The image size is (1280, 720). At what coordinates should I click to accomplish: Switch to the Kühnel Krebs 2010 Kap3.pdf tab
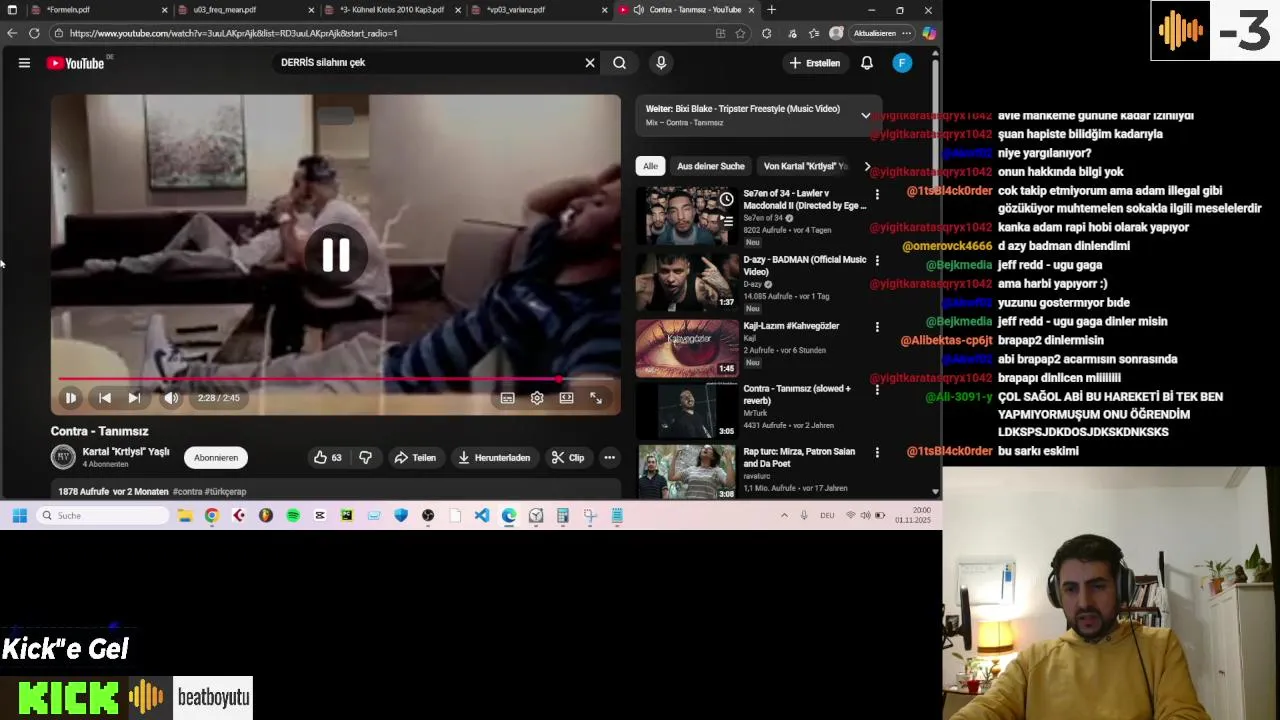392,10
